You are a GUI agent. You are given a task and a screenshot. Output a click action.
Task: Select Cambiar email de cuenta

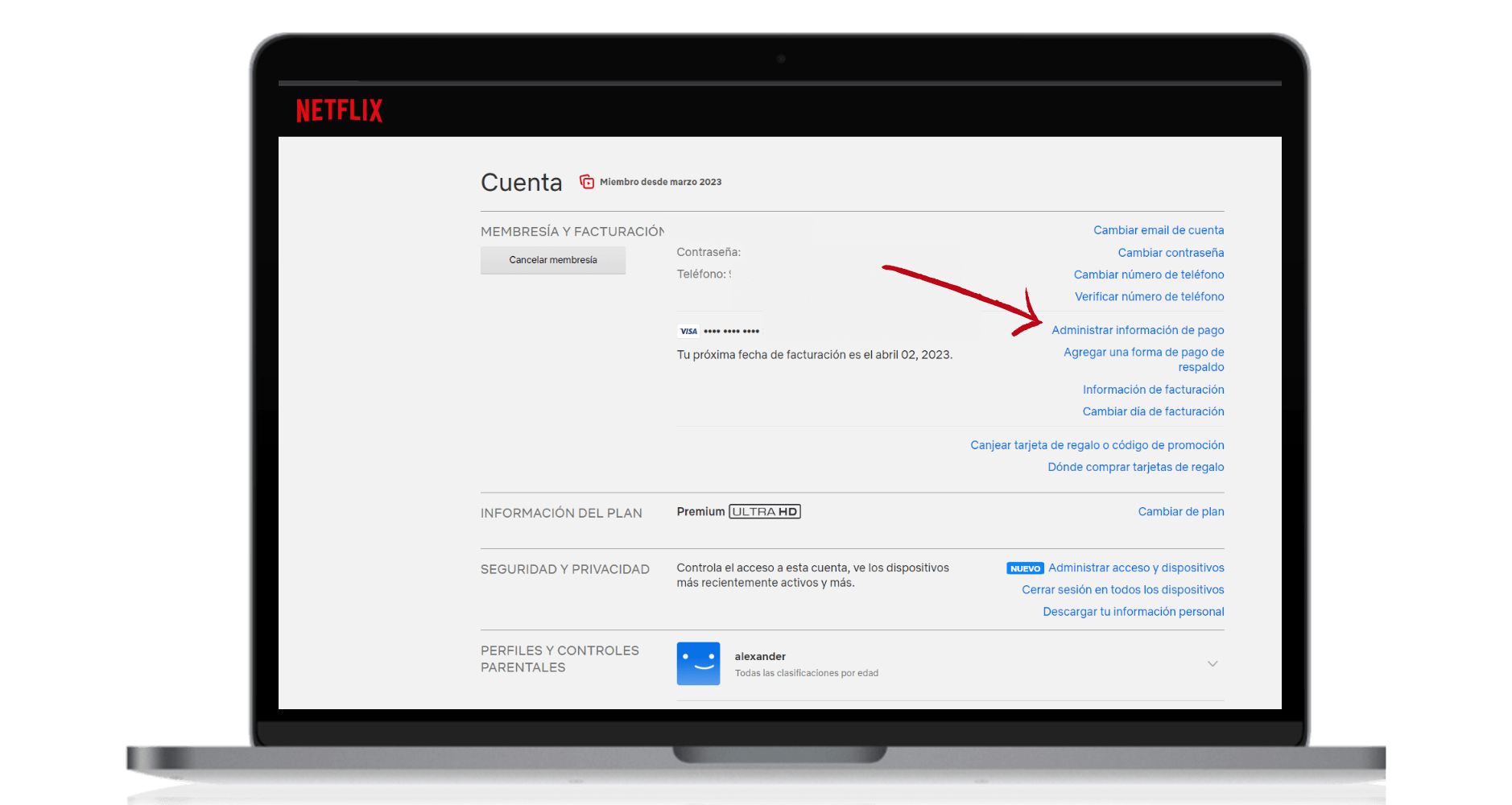click(1158, 229)
